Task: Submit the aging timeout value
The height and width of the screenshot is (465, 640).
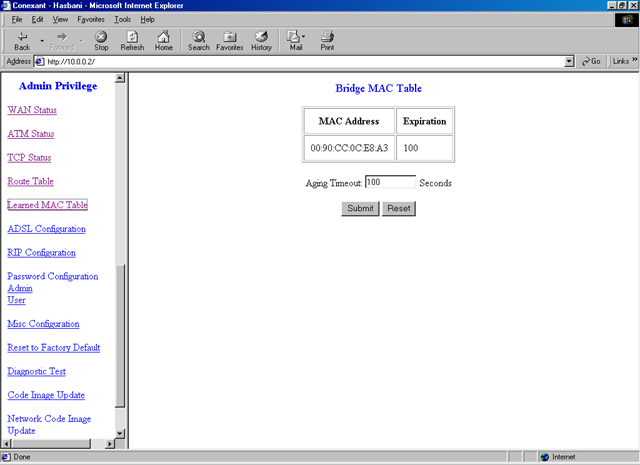Action: pyautogui.click(x=360, y=208)
